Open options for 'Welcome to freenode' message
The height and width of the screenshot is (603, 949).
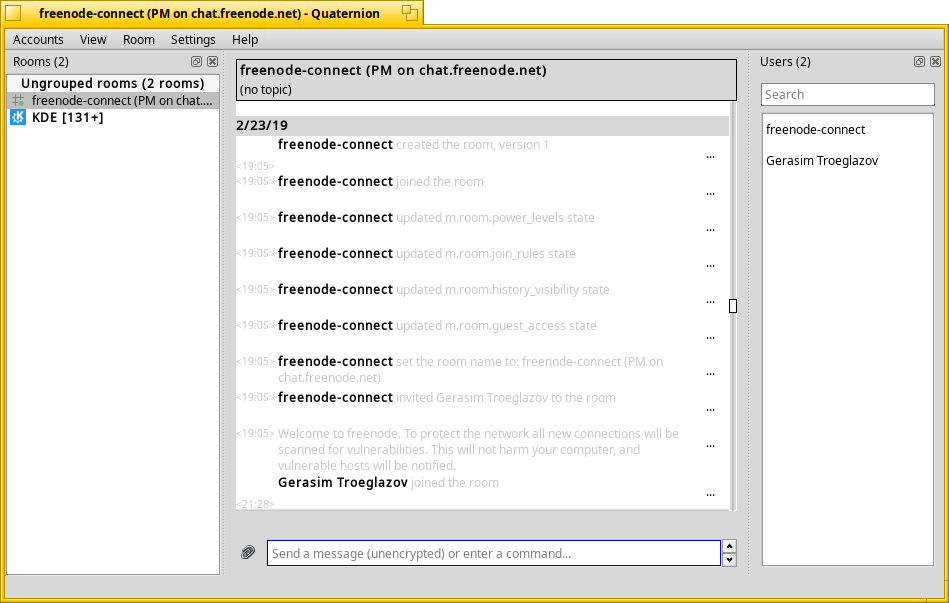click(x=711, y=446)
